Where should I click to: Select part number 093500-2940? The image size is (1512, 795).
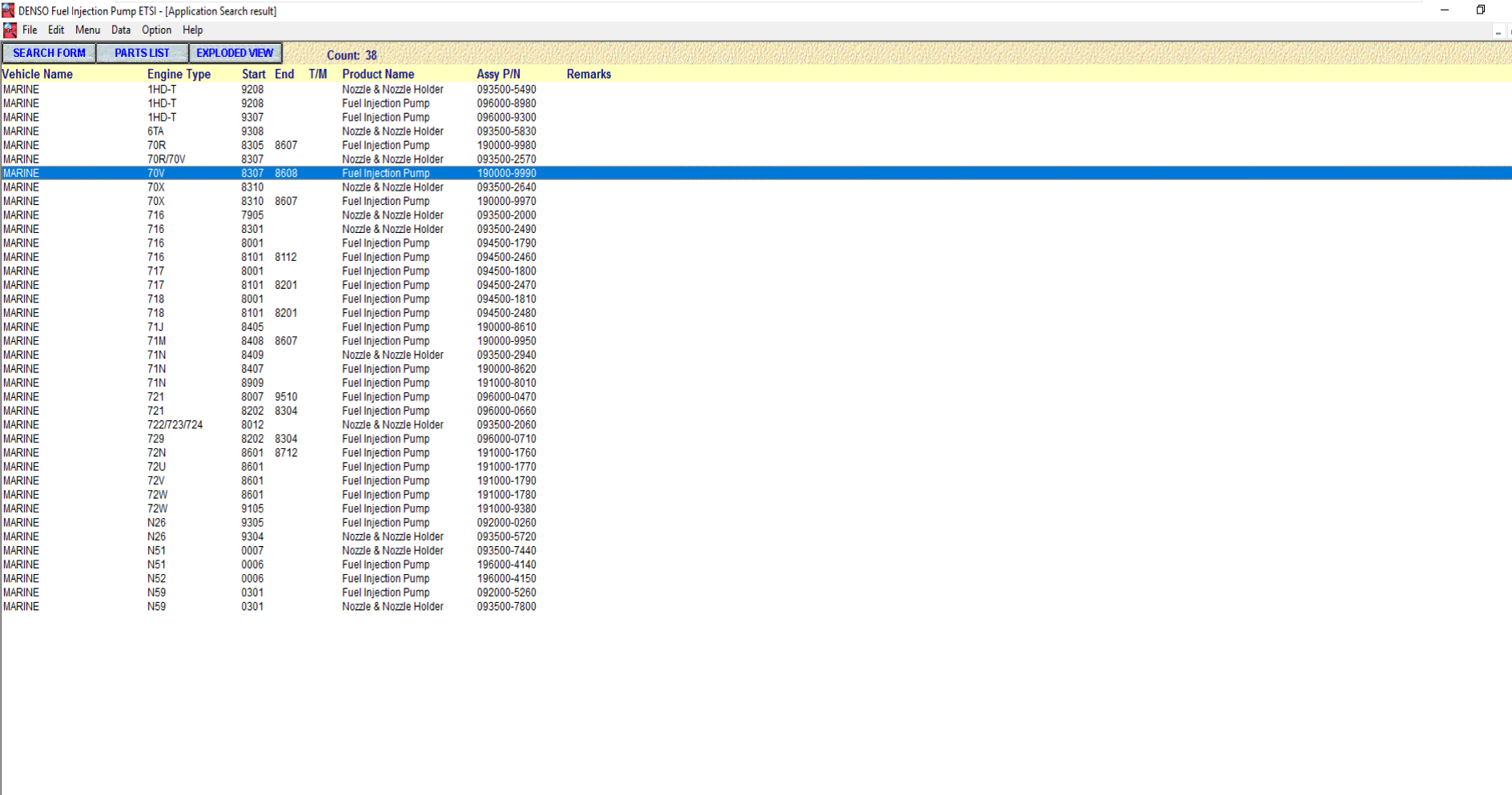[507, 355]
